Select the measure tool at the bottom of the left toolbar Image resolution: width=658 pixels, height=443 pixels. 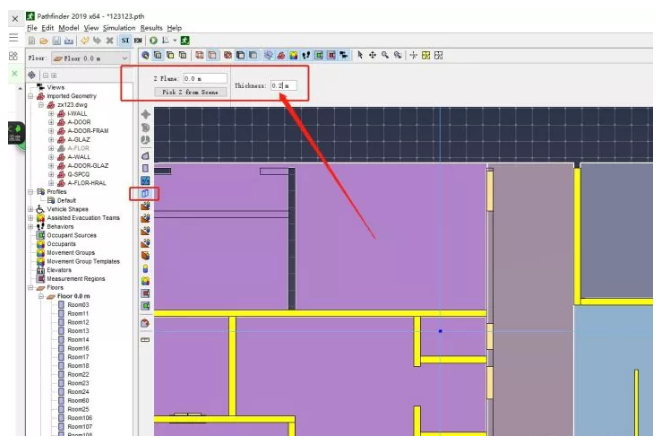(145, 340)
